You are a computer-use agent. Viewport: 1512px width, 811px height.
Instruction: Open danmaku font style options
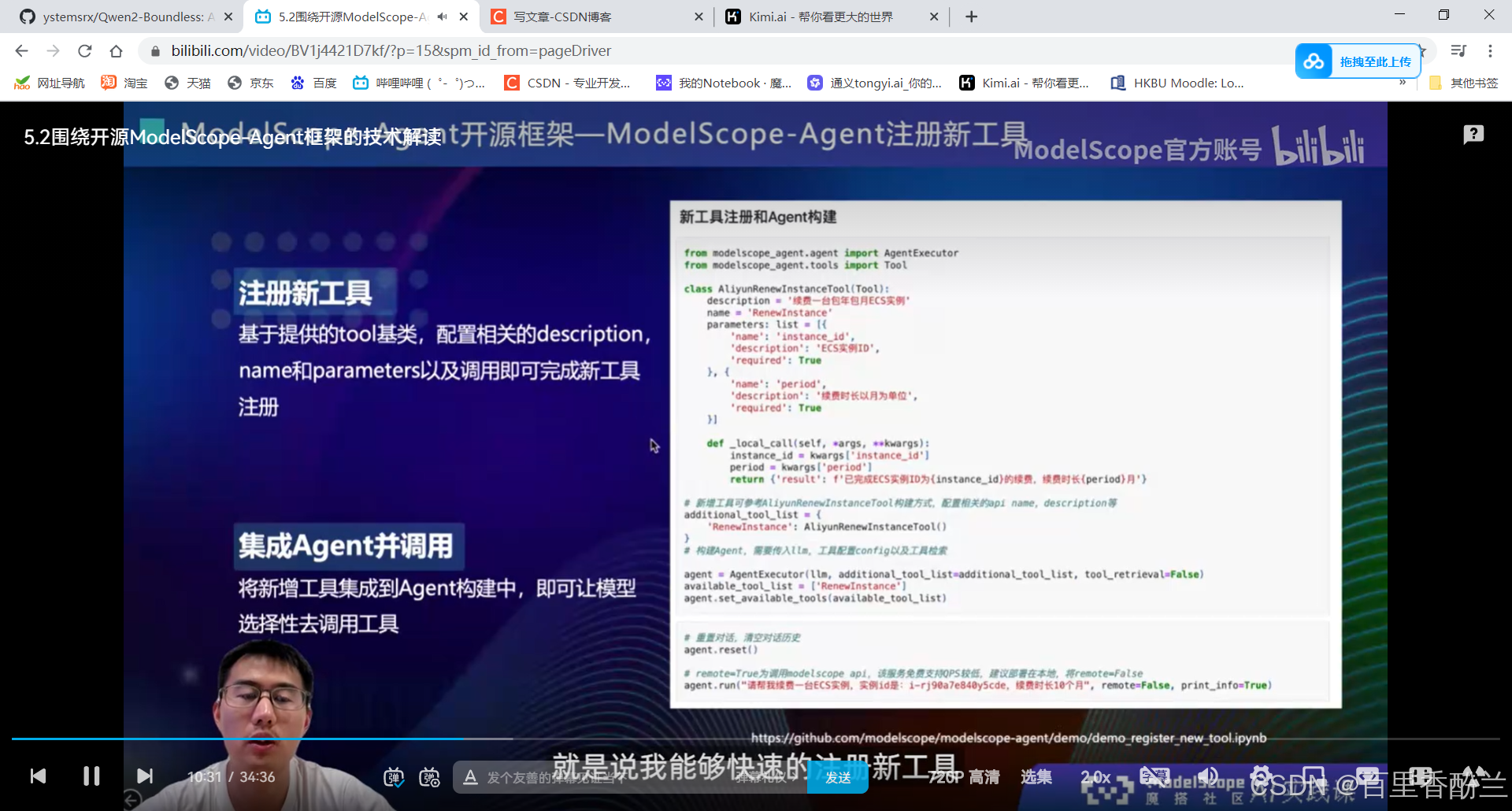pyautogui.click(x=470, y=777)
